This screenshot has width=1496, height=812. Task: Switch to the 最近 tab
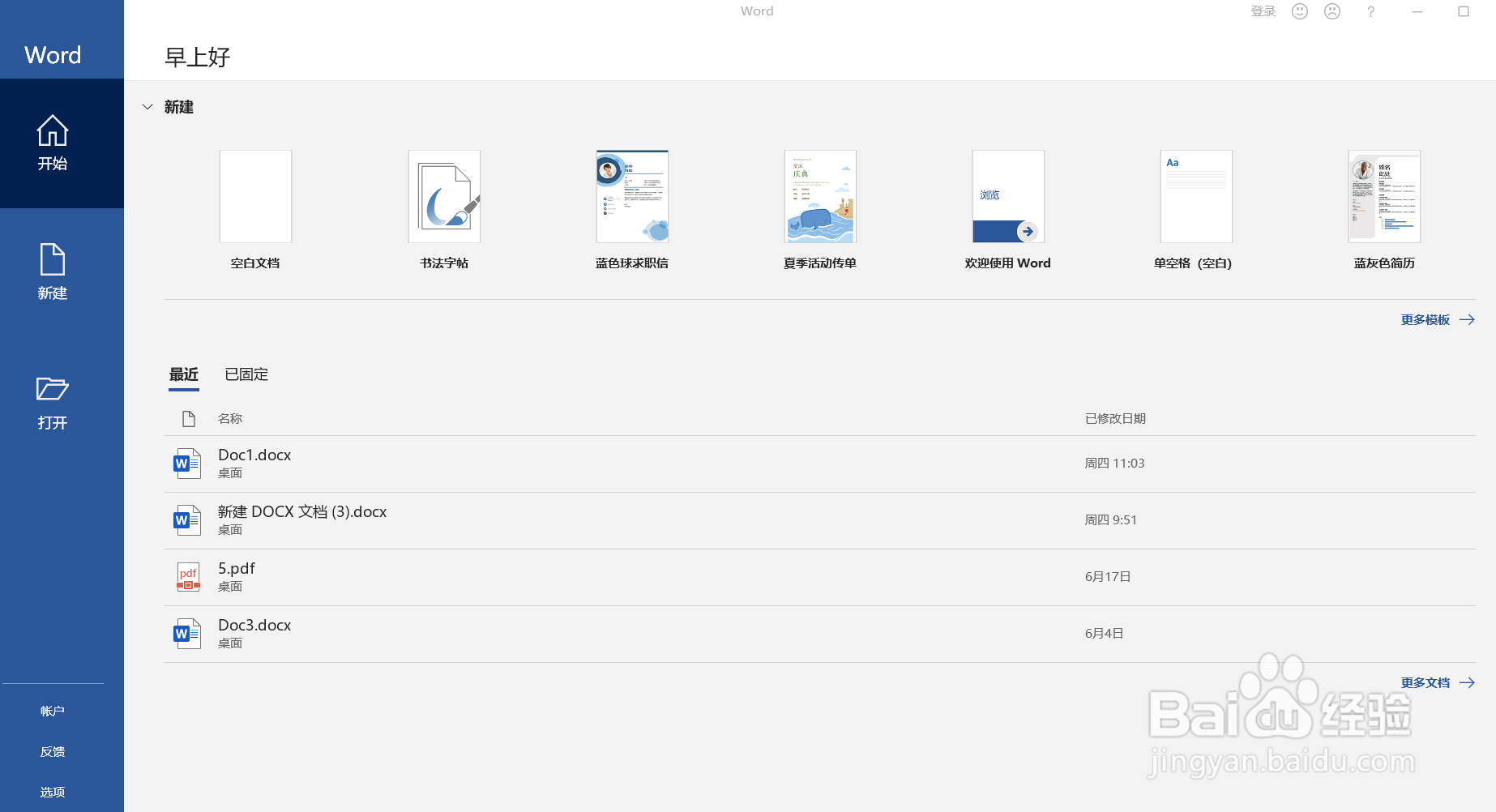pos(184,374)
